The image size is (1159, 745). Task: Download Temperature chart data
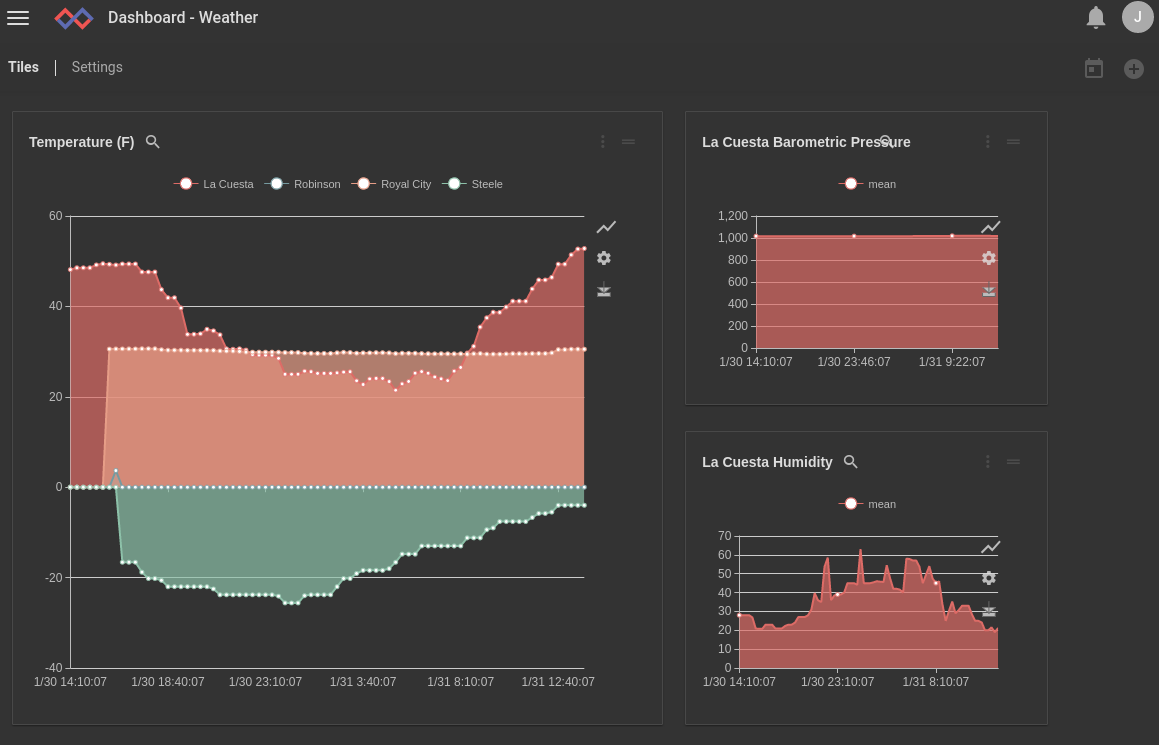(604, 290)
